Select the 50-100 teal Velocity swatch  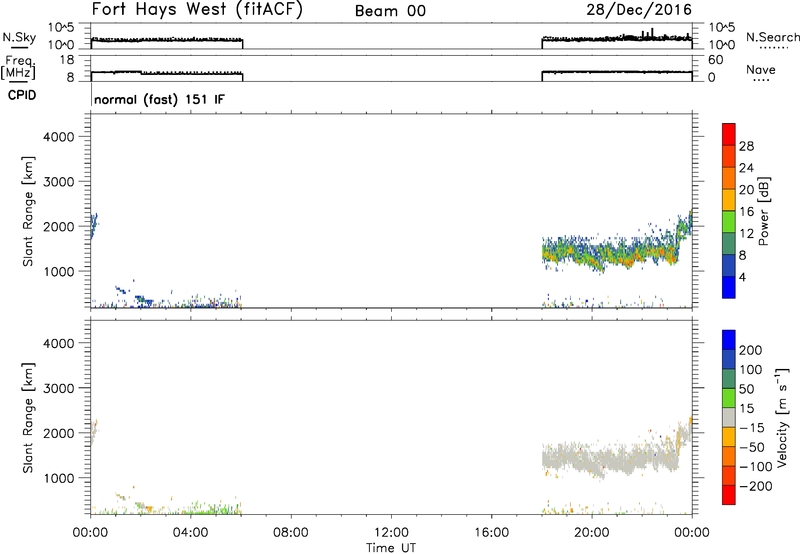point(729,379)
